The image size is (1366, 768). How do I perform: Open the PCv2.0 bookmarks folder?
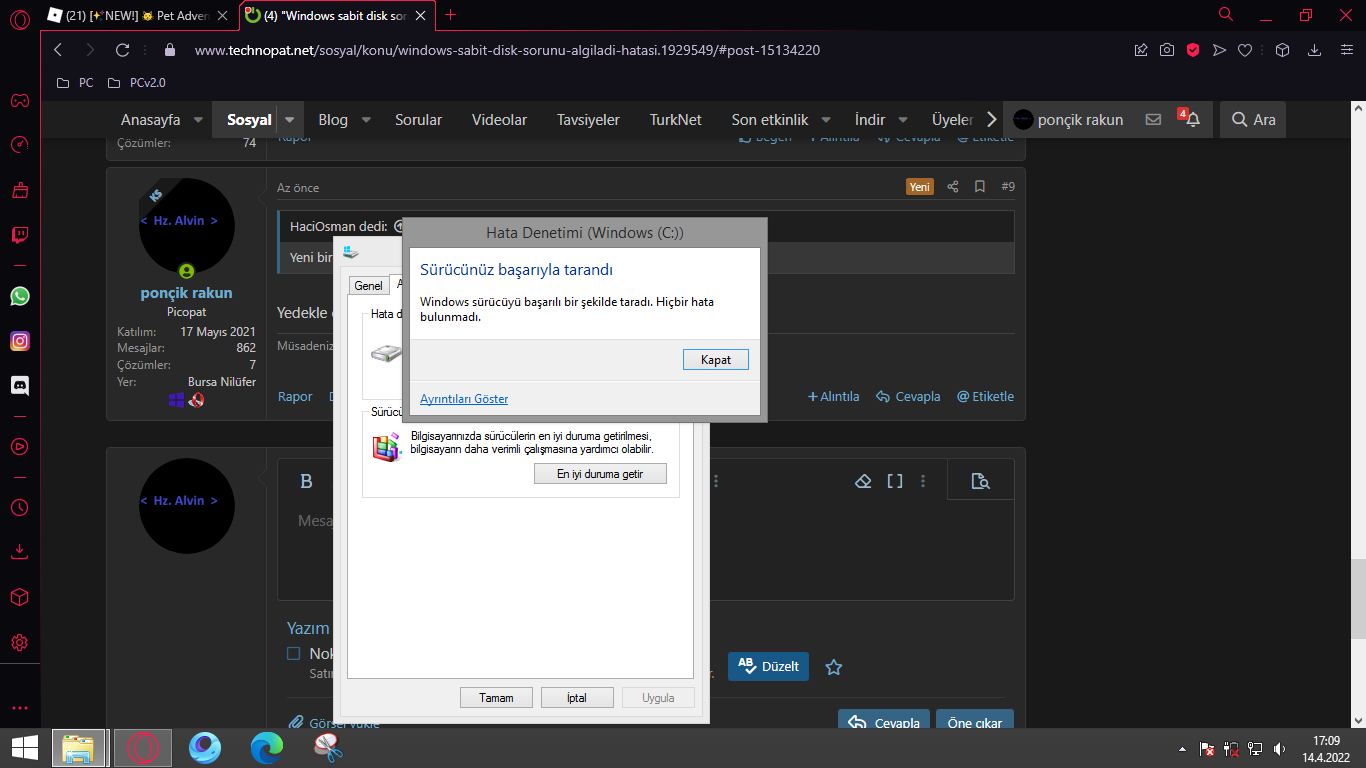tap(136, 83)
